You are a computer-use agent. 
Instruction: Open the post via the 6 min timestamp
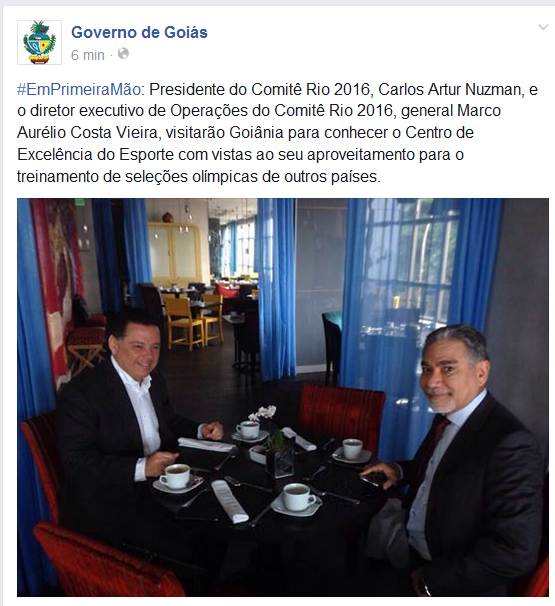pyautogui.click(x=87, y=55)
